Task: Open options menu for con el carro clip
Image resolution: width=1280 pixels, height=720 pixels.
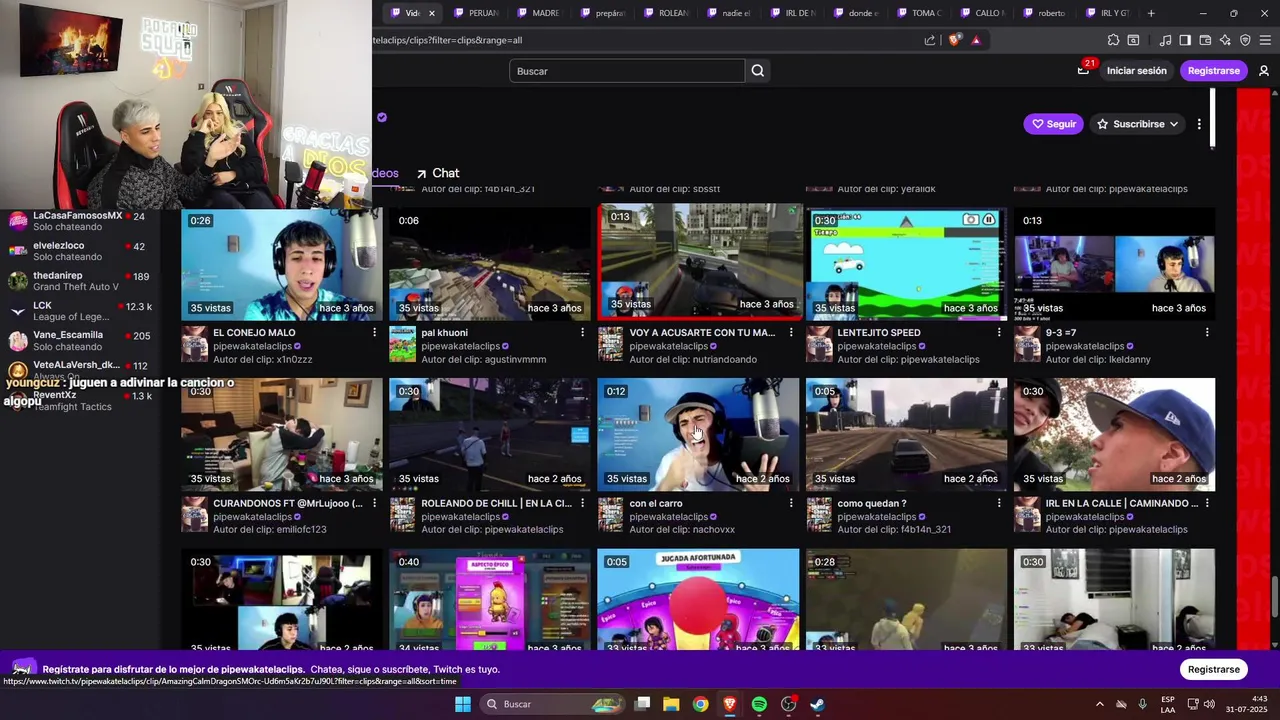Action: click(790, 503)
